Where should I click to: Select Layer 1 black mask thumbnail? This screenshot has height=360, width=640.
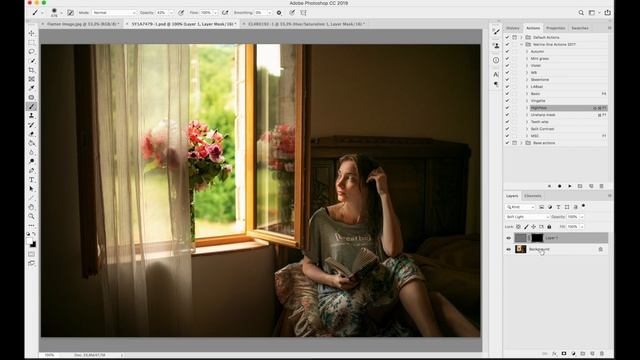tap(537, 238)
